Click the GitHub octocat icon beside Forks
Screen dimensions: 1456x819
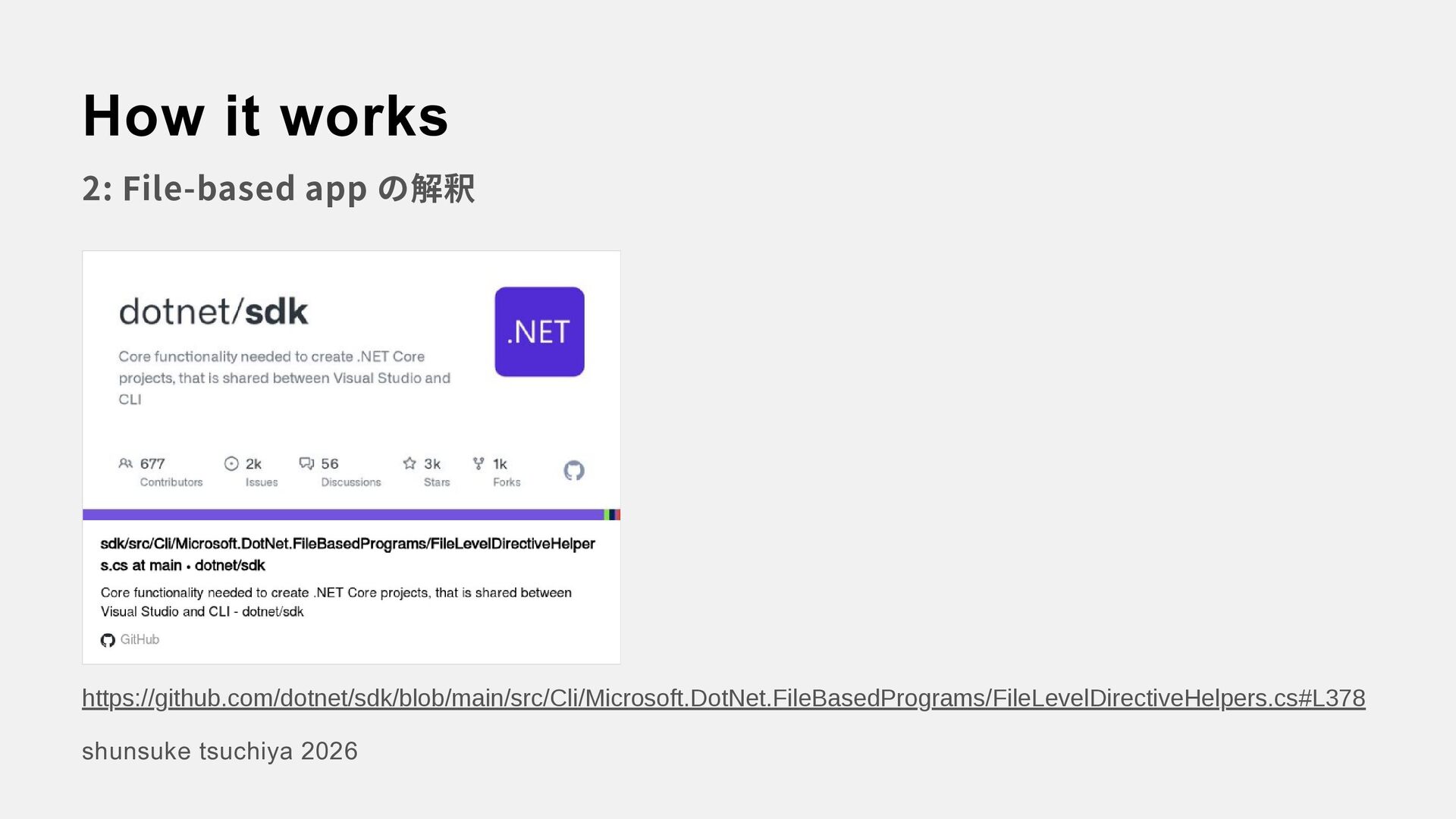pos(574,471)
